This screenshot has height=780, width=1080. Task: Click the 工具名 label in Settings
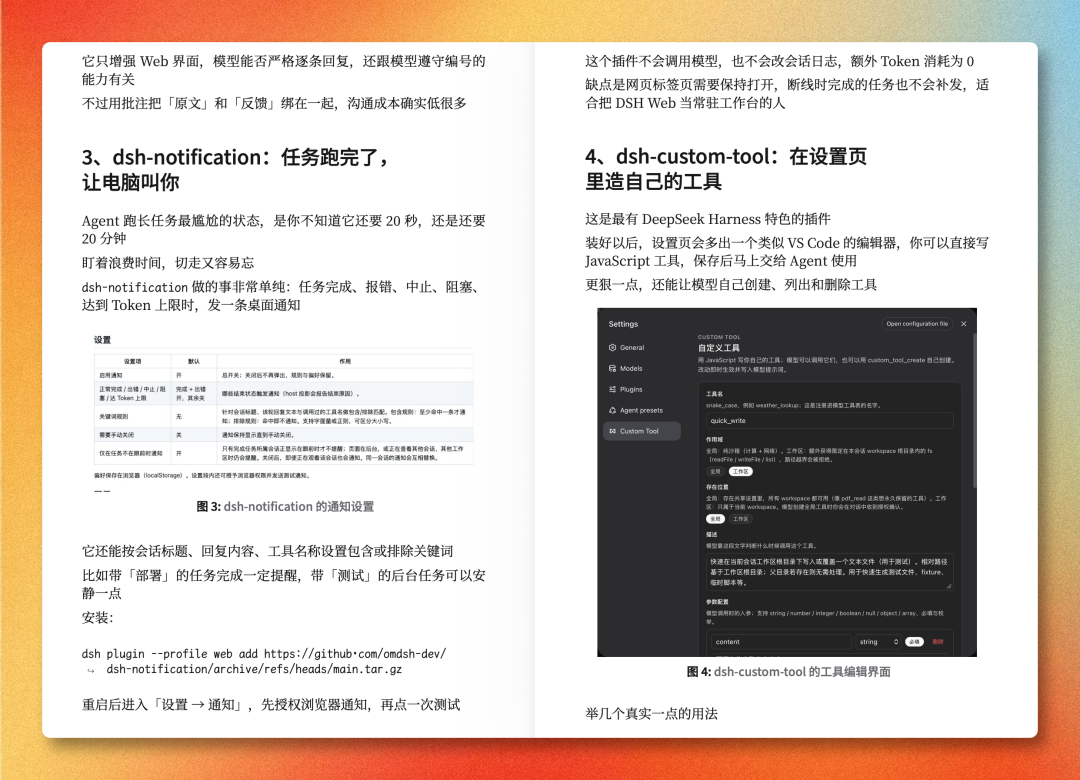point(714,394)
